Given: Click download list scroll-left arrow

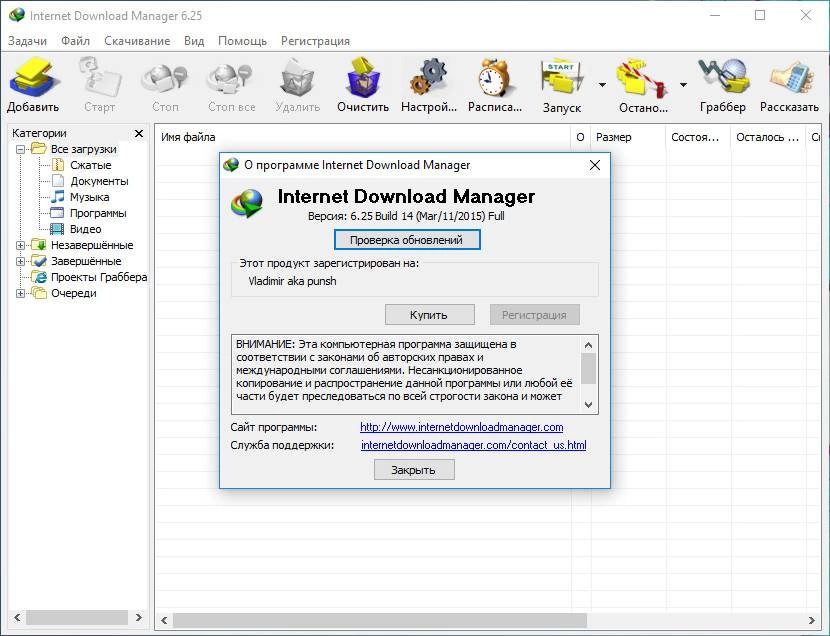Looking at the screenshot, I should click(164, 620).
